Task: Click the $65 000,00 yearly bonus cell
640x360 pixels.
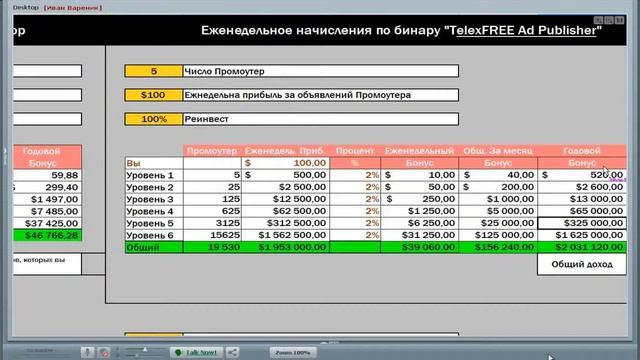Action: pos(582,211)
